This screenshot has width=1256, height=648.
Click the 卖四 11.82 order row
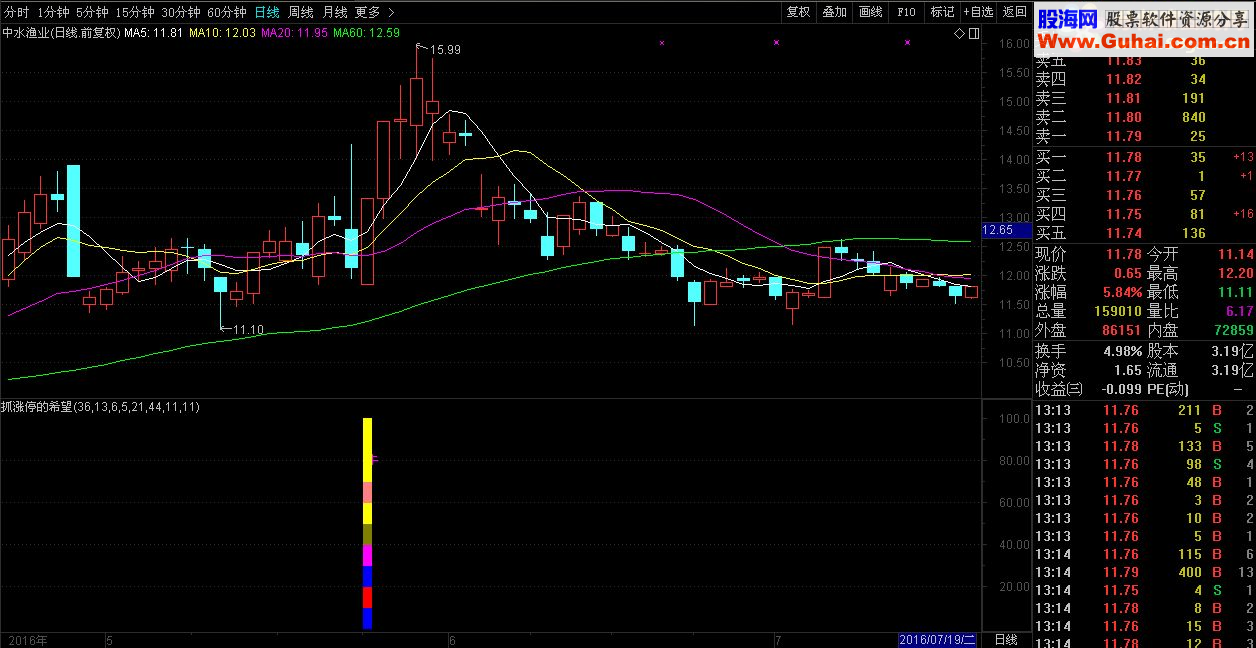1144,80
